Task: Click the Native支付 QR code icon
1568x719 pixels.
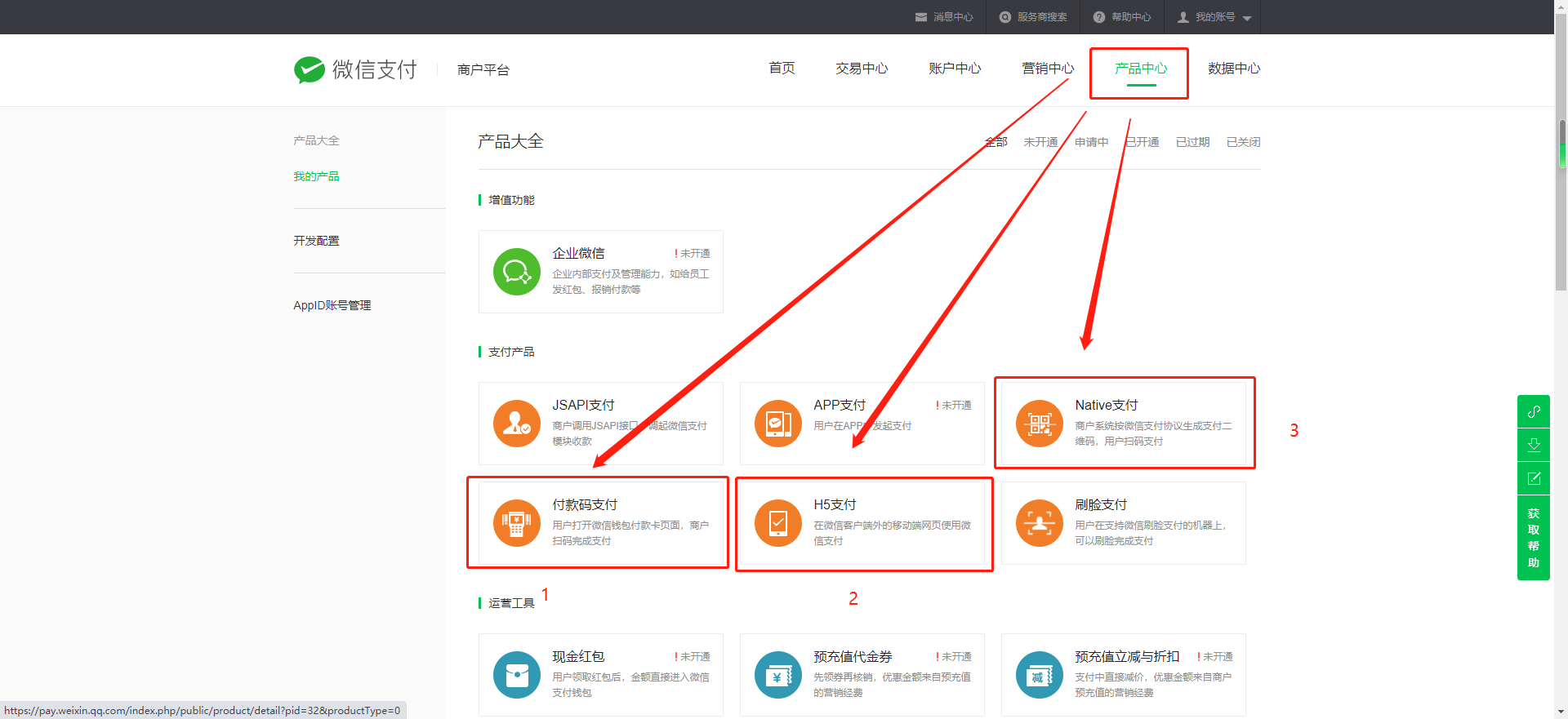Action: click(1040, 424)
